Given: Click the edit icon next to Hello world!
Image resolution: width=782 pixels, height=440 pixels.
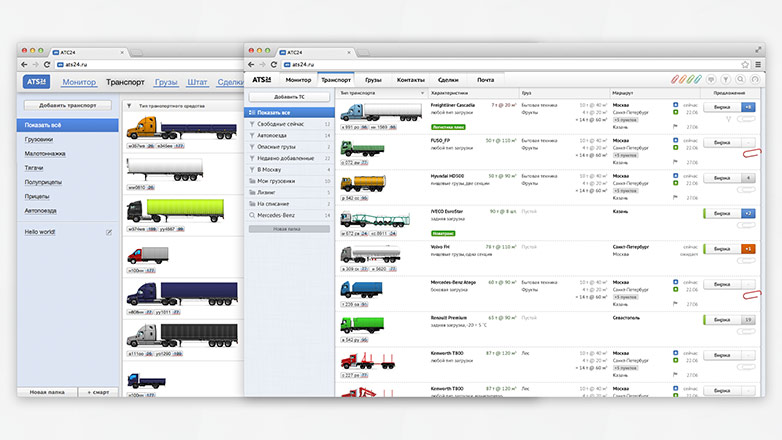Looking at the screenshot, I should (109, 232).
